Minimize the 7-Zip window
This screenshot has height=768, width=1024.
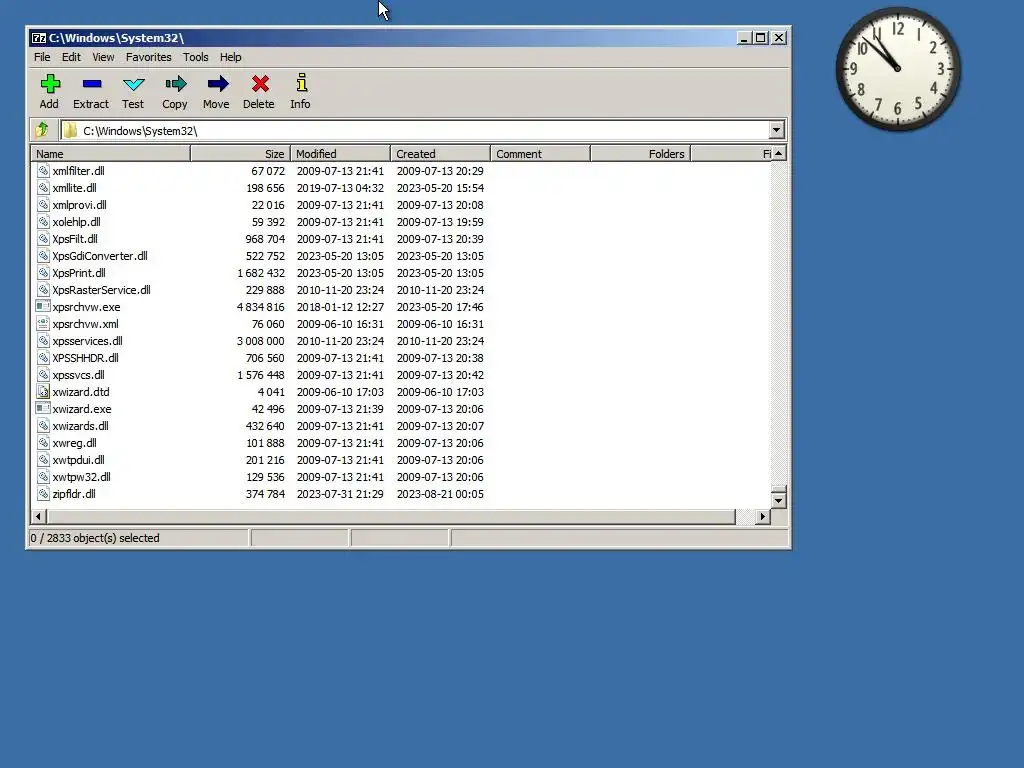point(744,38)
